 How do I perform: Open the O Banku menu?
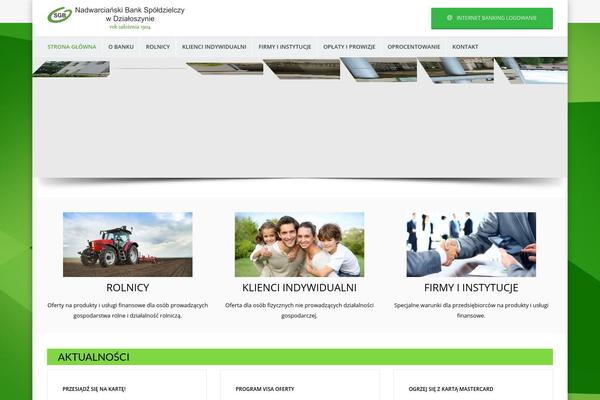[121, 47]
